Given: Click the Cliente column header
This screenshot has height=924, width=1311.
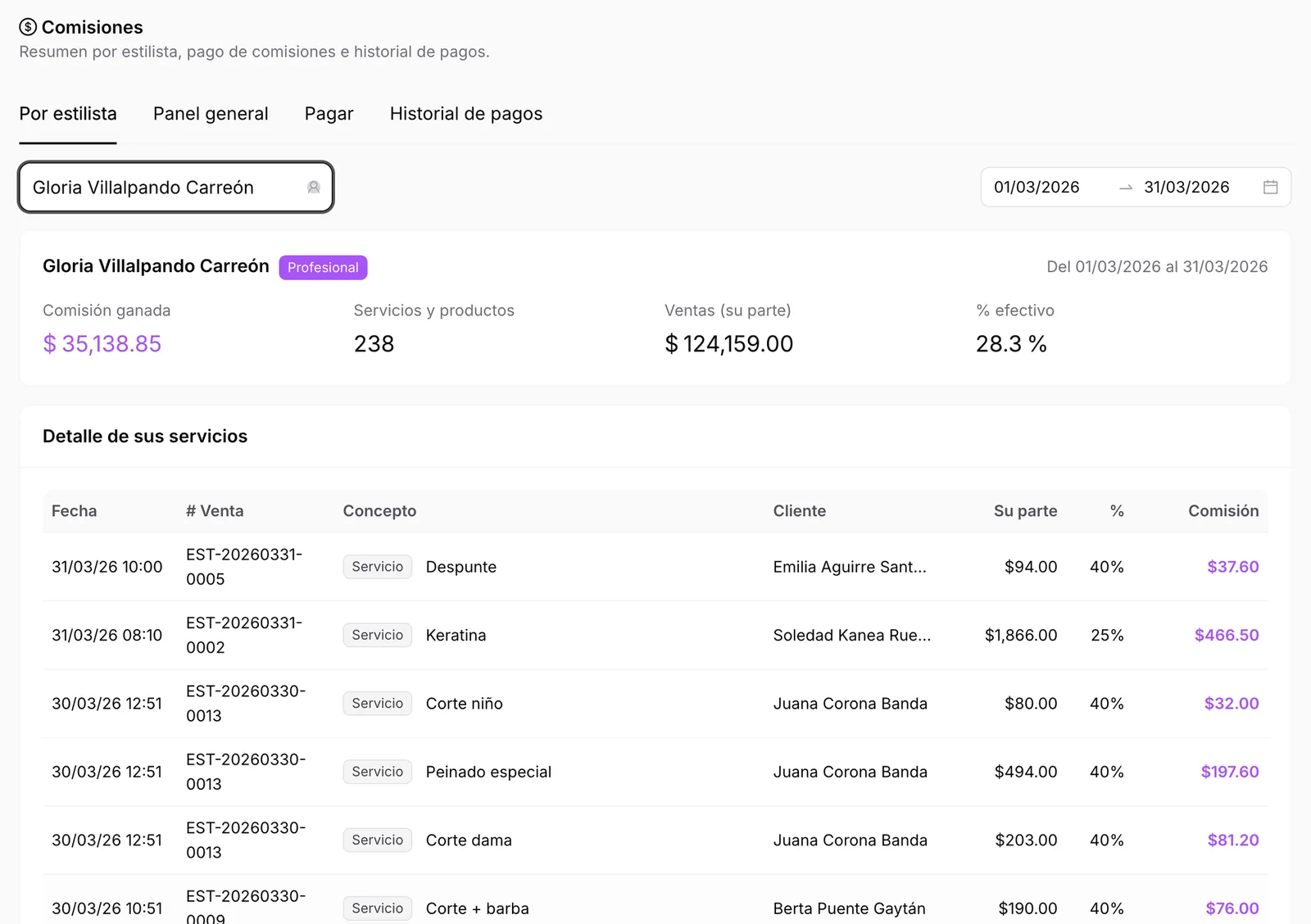Looking at the screenshot, I should coord(800,511).
